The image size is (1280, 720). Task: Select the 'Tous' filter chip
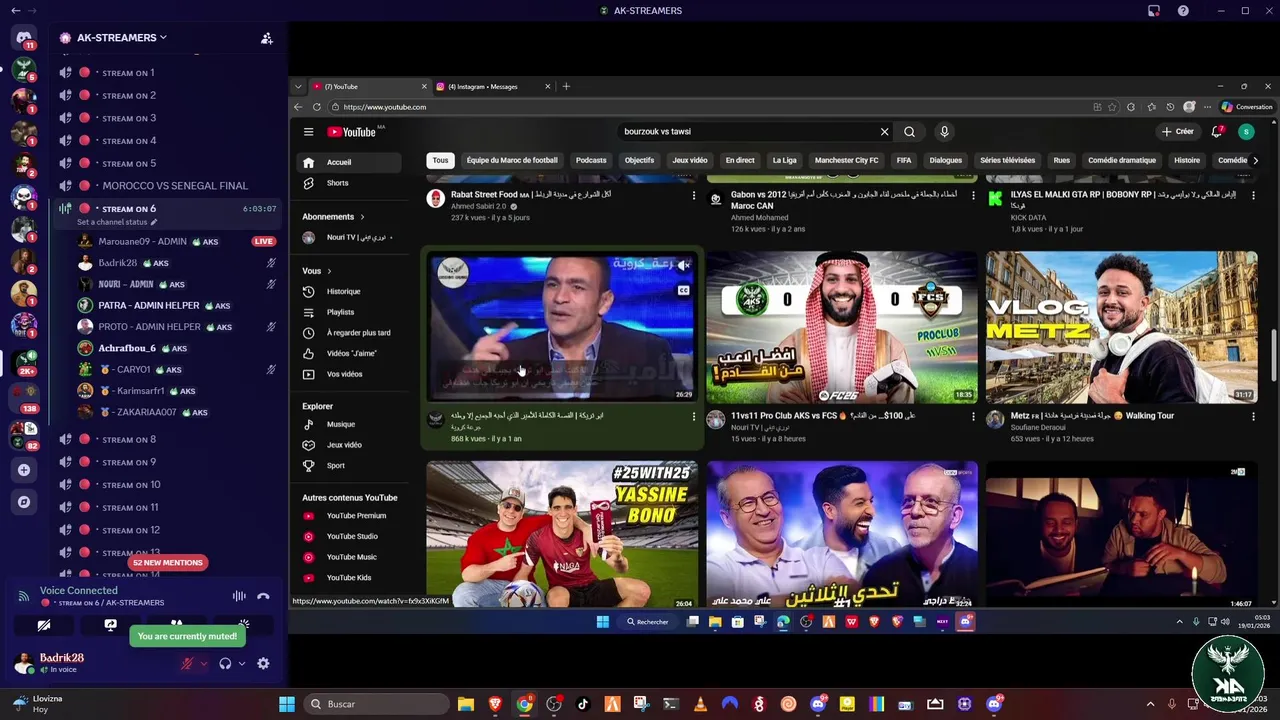440,160
